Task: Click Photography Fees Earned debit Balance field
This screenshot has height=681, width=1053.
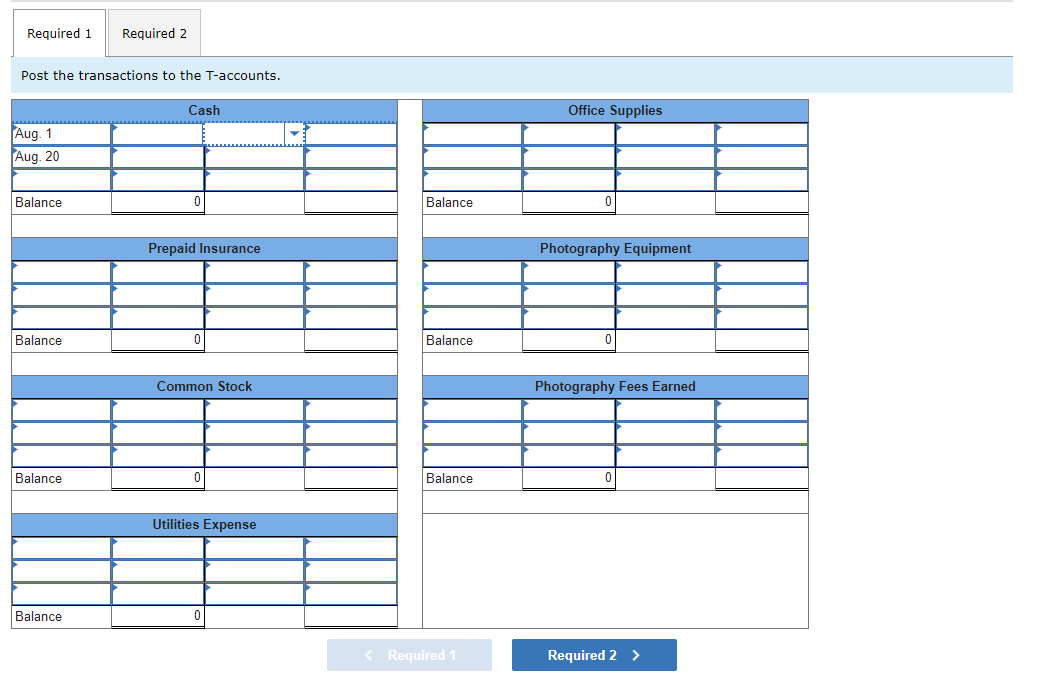Action: (x=569, y=478)
